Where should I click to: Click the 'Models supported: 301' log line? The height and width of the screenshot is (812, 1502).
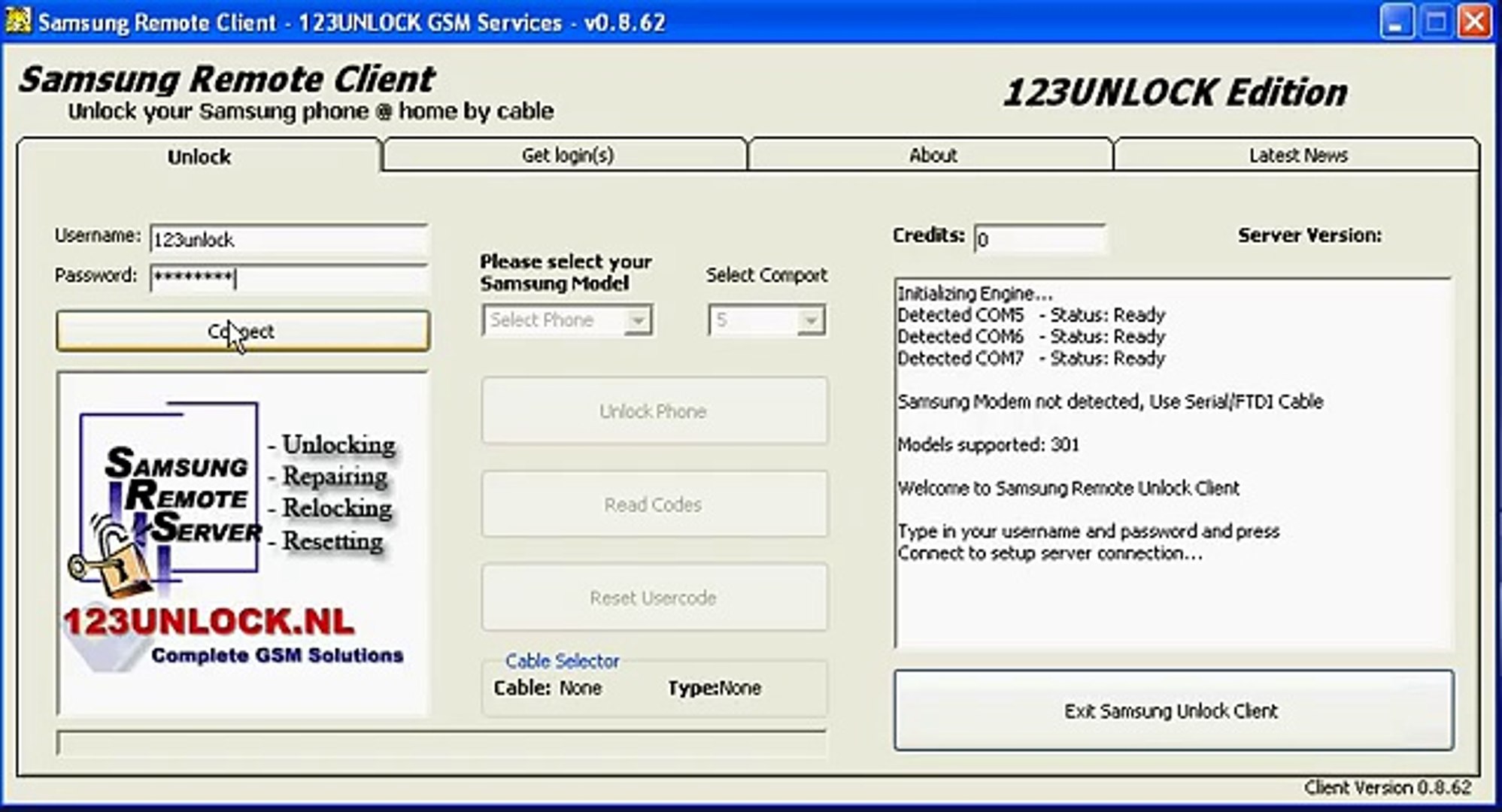[x=988, y=444]
